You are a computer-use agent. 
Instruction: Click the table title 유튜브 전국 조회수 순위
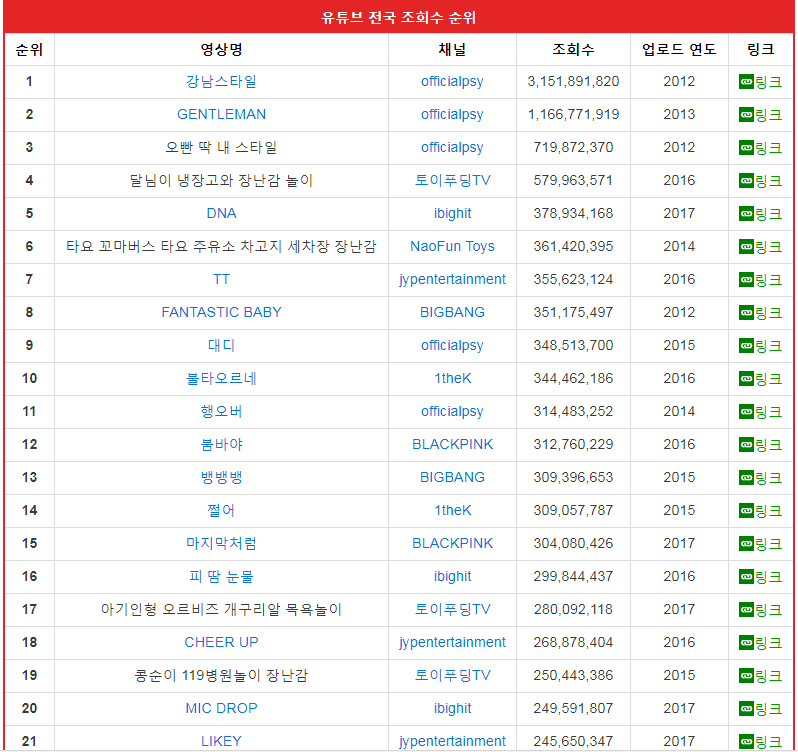[398, 18]
